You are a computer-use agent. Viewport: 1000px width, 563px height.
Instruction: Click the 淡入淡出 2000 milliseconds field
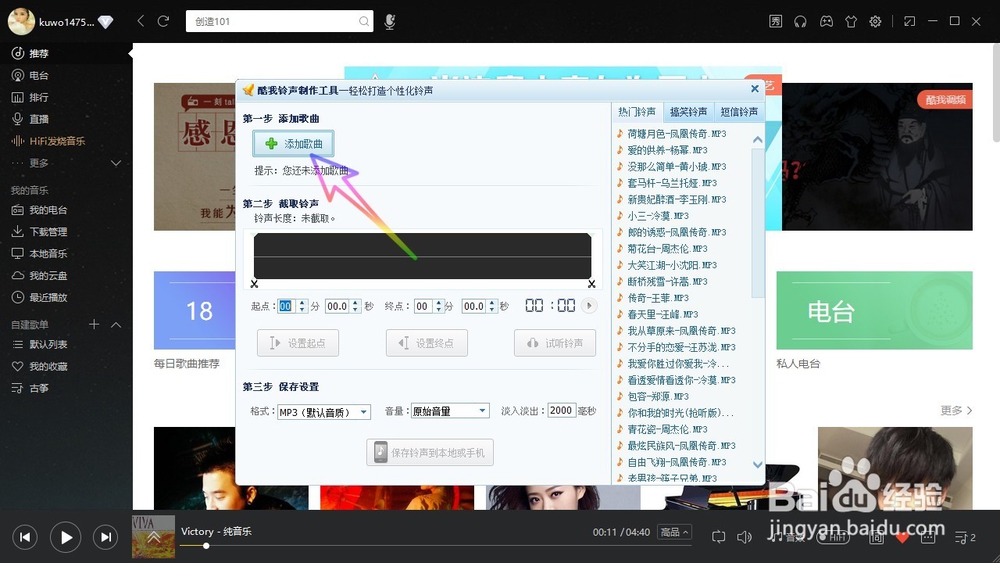click(561, 411)
